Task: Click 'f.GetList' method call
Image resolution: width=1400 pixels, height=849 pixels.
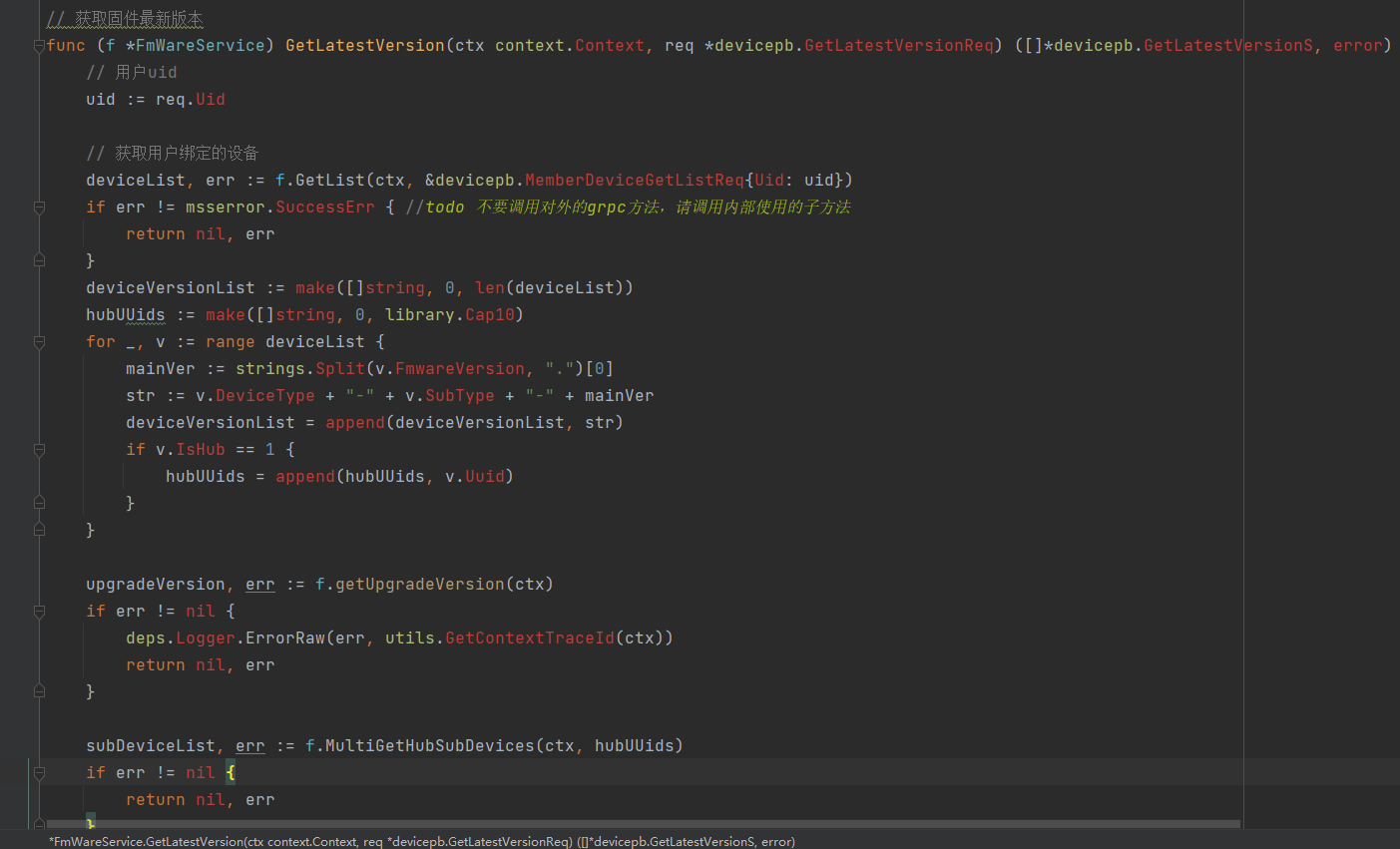Action: tap(320, 181)
